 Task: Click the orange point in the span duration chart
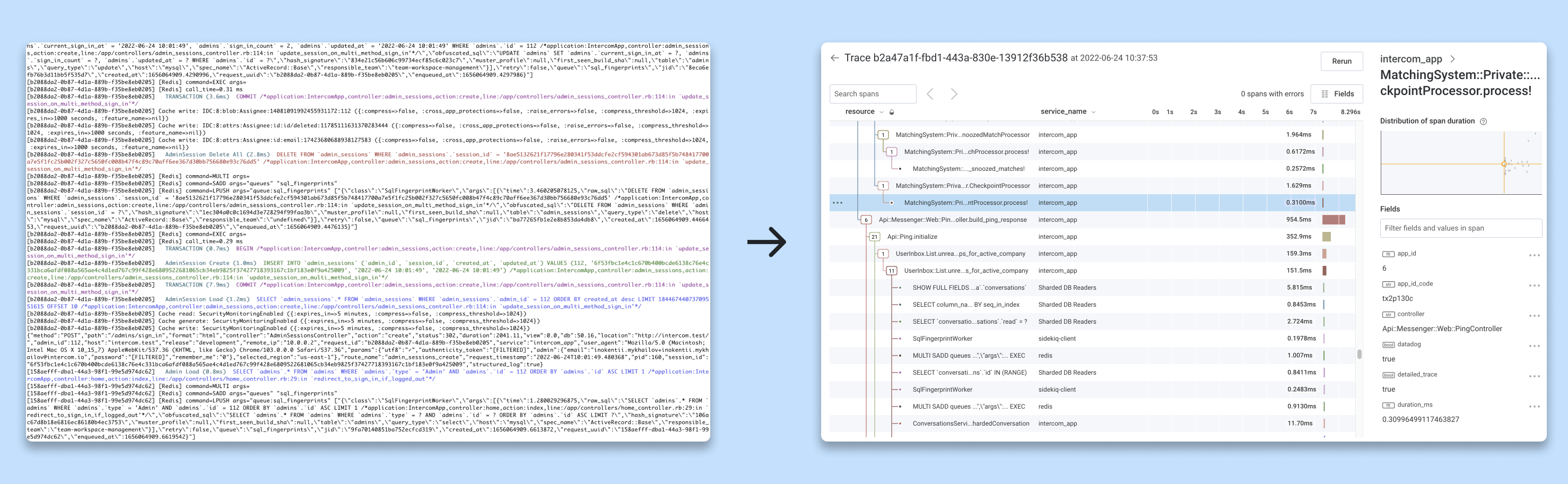coord(1504,165)
